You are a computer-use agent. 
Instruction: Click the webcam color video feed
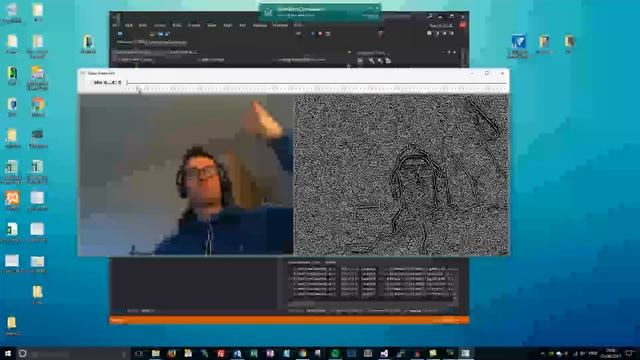(x=186, y=175)
